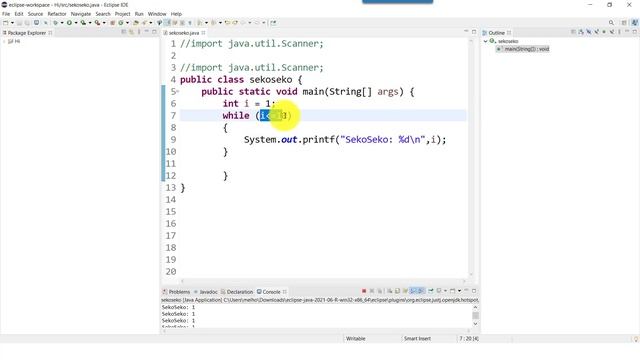Image resolution: width=640 pixels, height=360 pixels.
Task: Click red Terminate button in Console
Action: click(x=364, y=291)
